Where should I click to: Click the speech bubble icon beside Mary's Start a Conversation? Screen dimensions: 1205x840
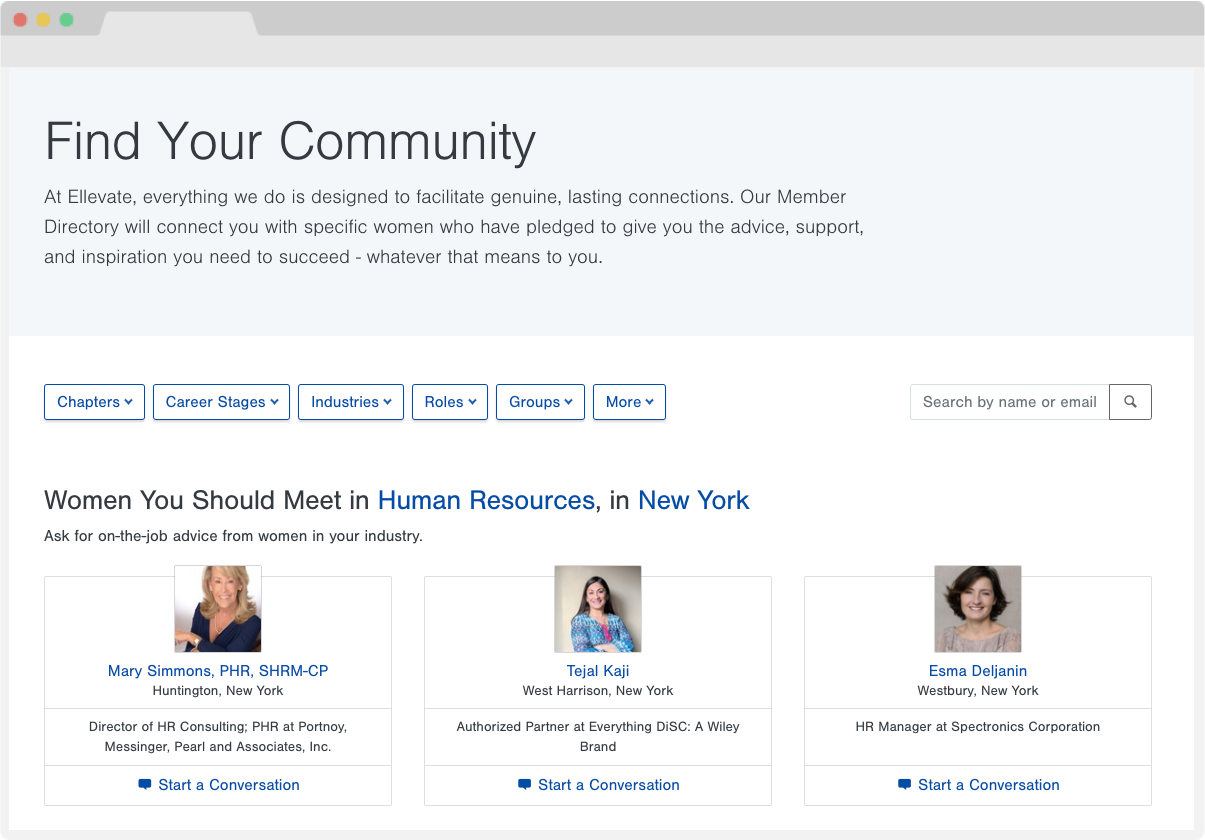pyautogui.click(x=144, y=784)
